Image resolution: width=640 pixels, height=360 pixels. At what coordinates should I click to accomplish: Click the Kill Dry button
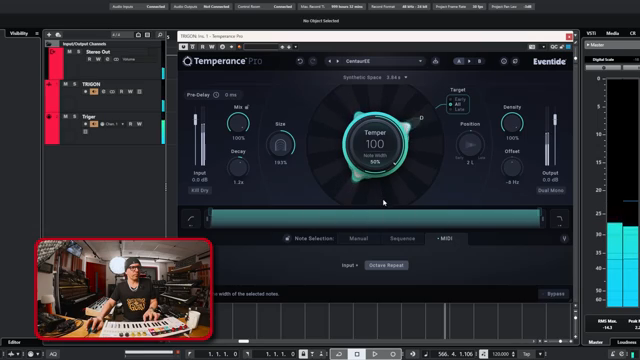[x=200, y=191]
